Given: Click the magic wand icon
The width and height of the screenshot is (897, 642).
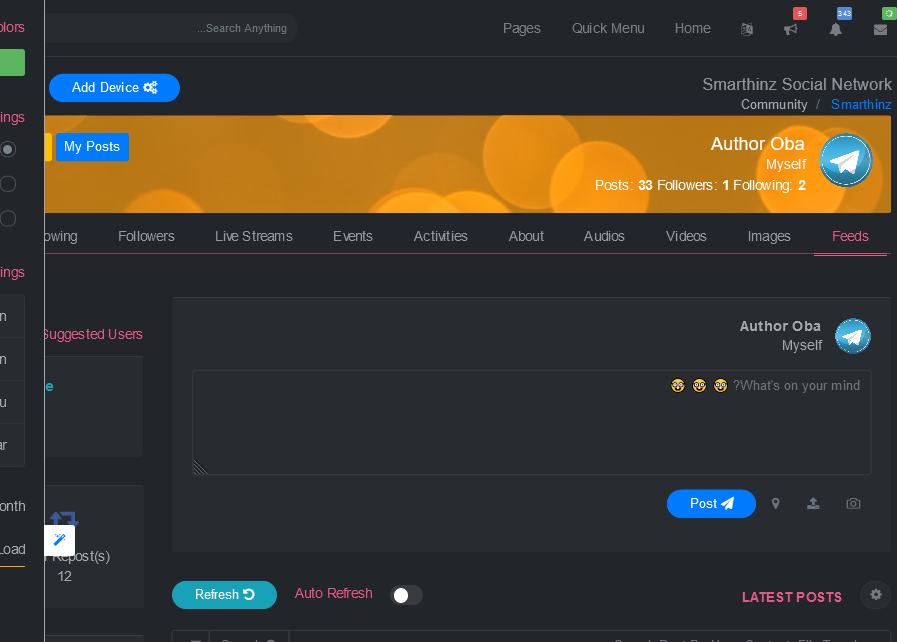Looking at the screenshot, I should pos(60,540).
